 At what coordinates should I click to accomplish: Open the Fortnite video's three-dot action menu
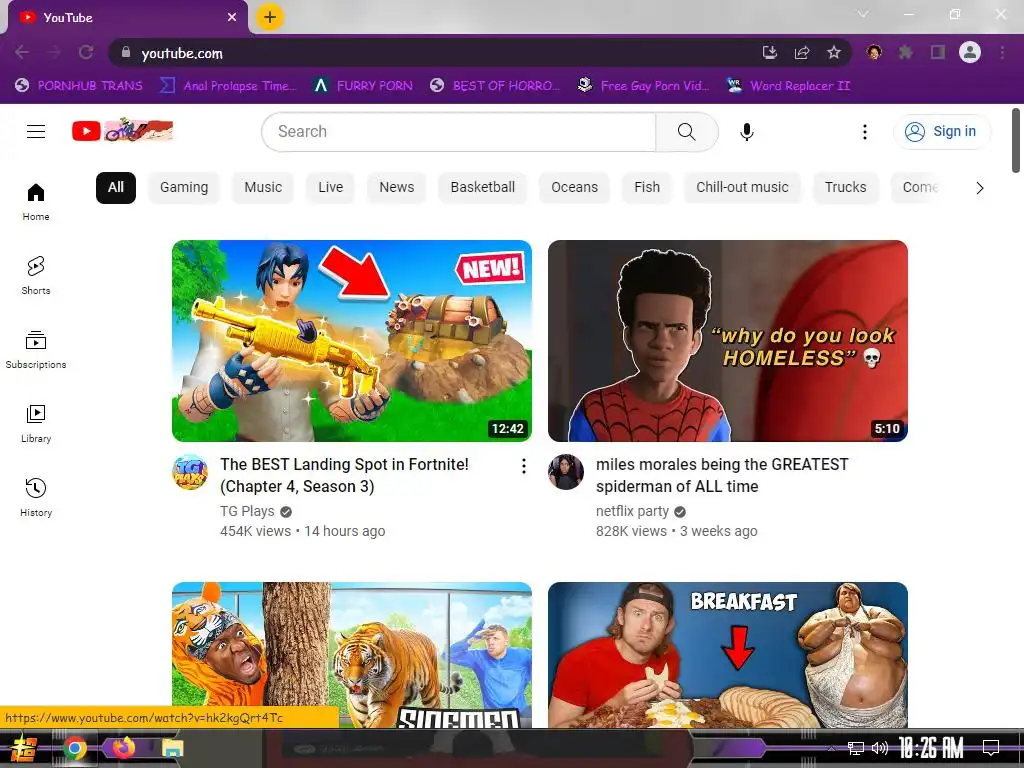coord(523,466)
